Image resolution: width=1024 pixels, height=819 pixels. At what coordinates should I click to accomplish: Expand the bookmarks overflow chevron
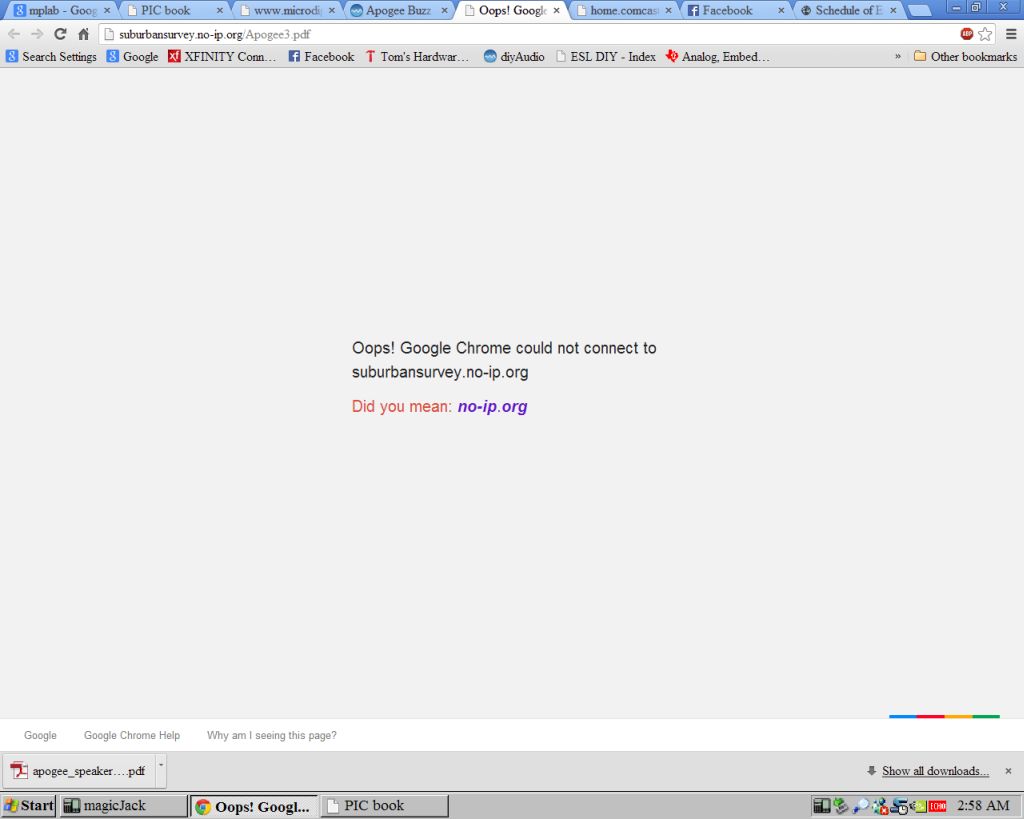pyautogui.click(x=898, y=57)
